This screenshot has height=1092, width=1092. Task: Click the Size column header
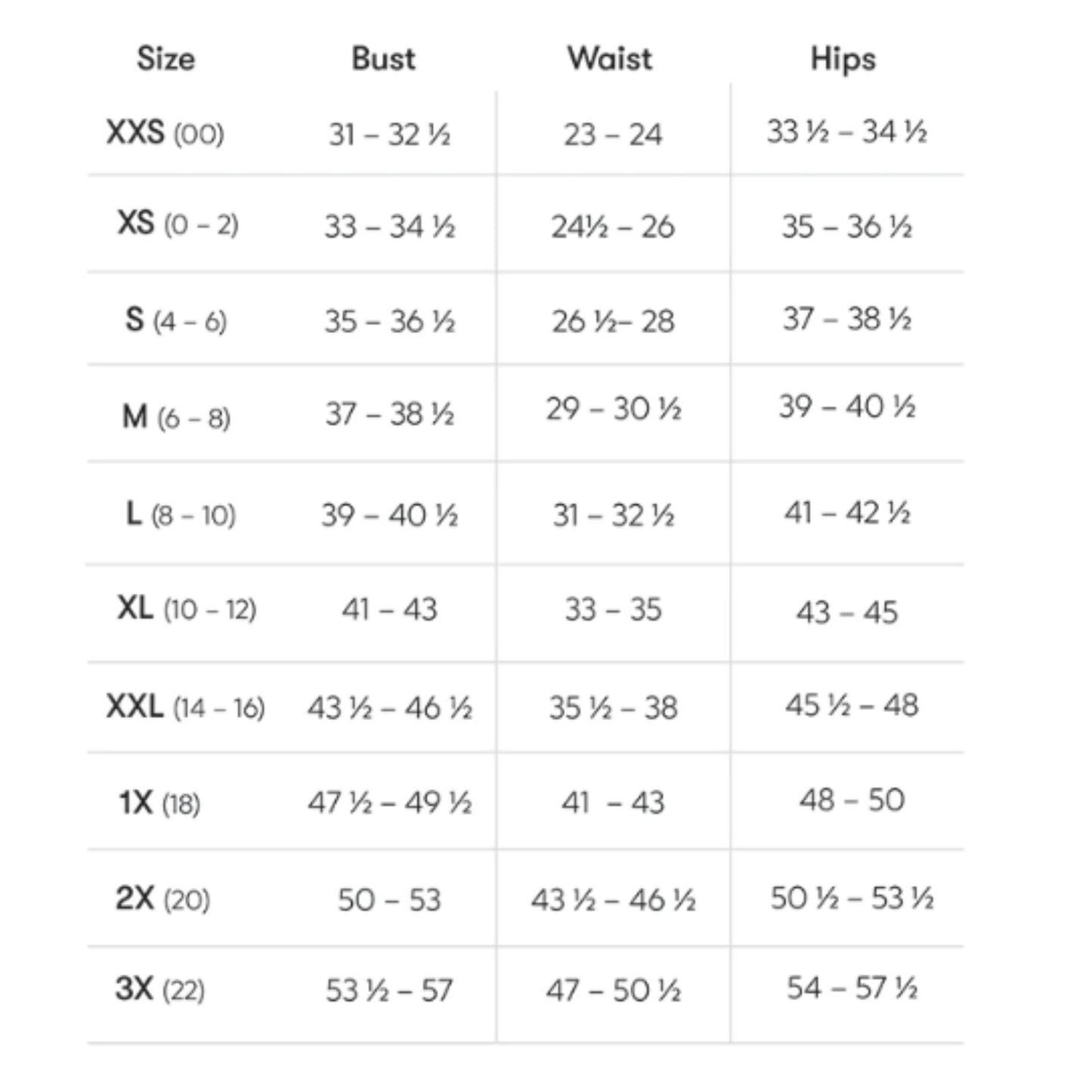click(x=166, y=58)
